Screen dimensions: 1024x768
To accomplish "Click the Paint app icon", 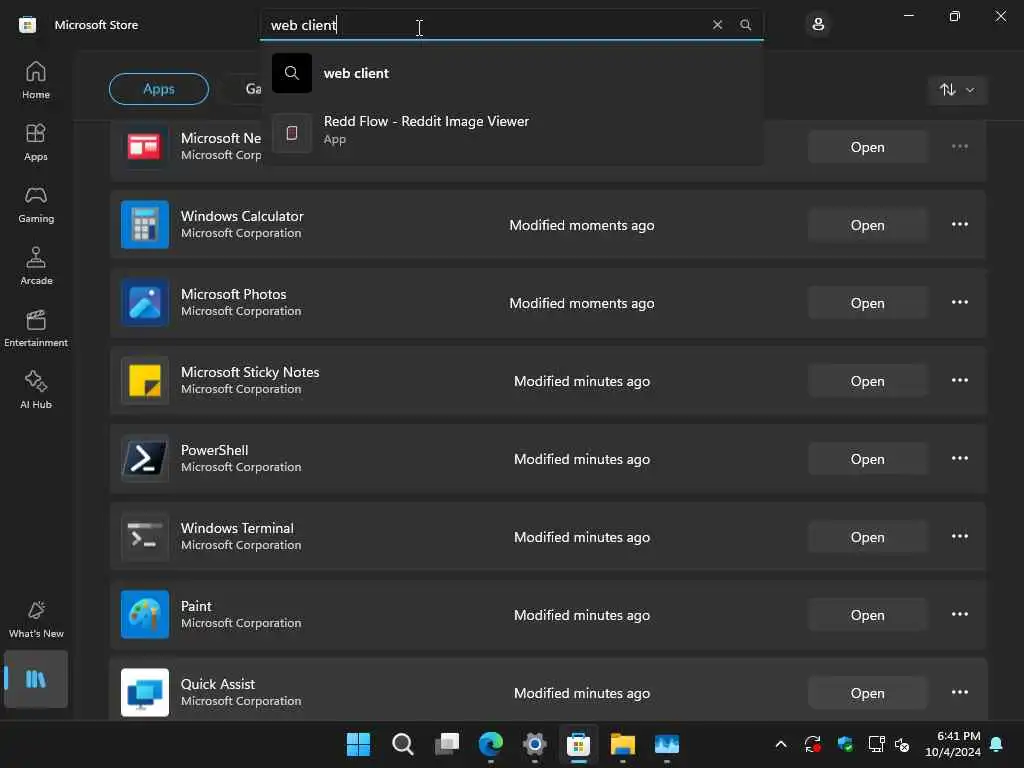I will [145, 615].
